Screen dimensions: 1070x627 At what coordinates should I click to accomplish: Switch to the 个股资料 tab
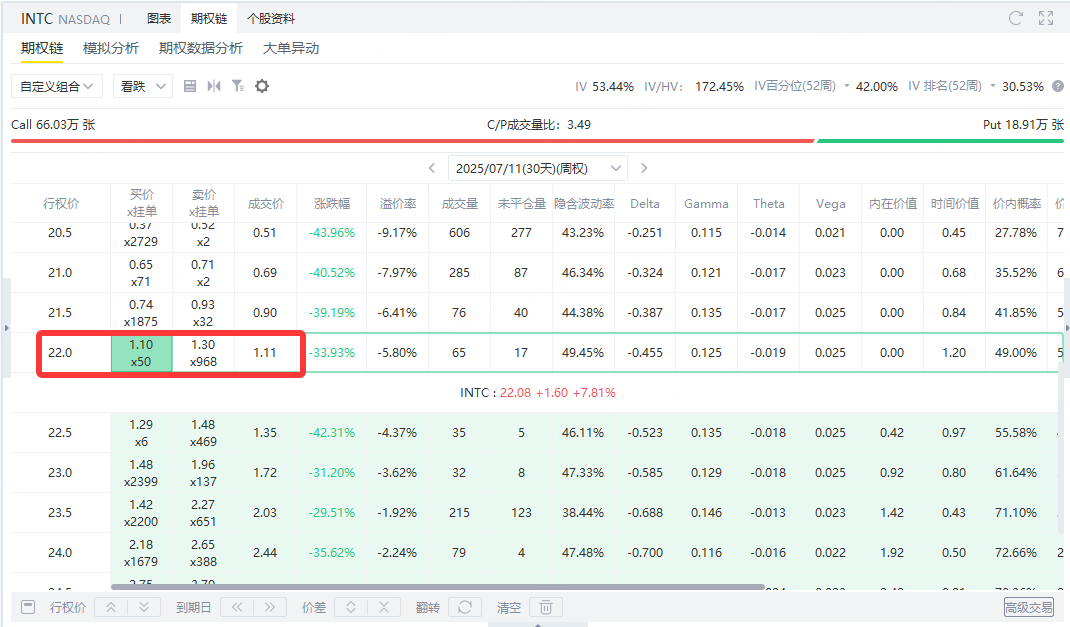coord(271,18)
